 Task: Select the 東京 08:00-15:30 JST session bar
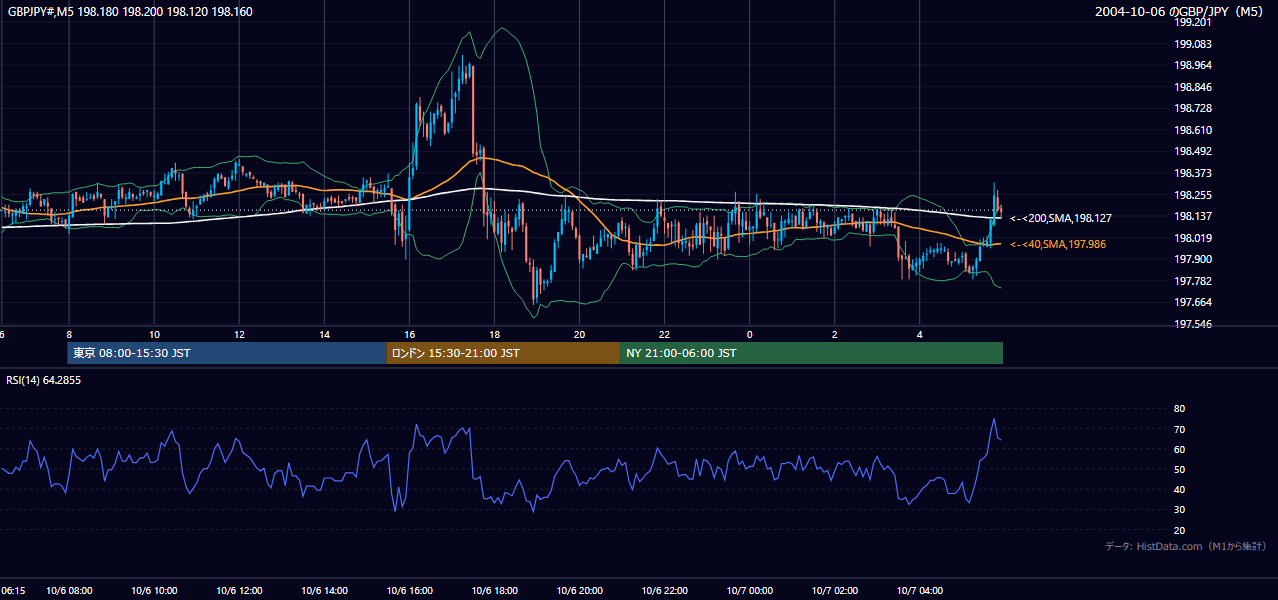point(227,353)
